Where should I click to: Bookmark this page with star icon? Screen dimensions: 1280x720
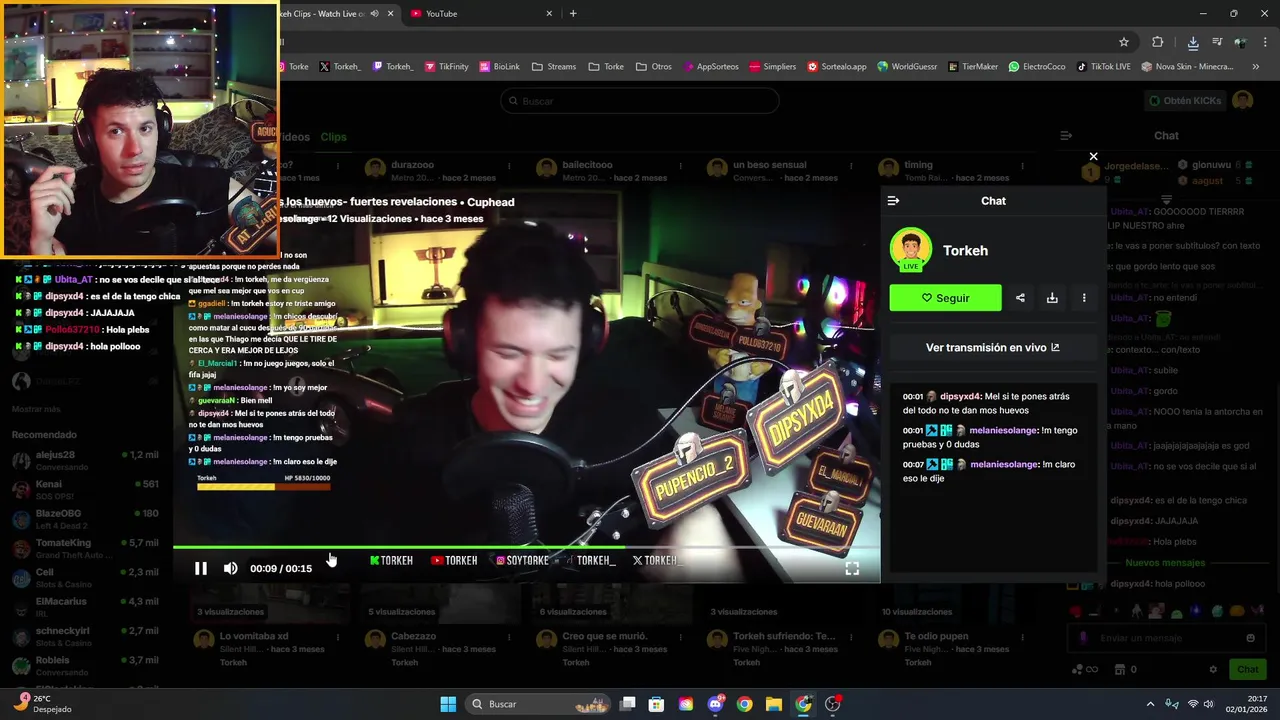click(1124, 42)
